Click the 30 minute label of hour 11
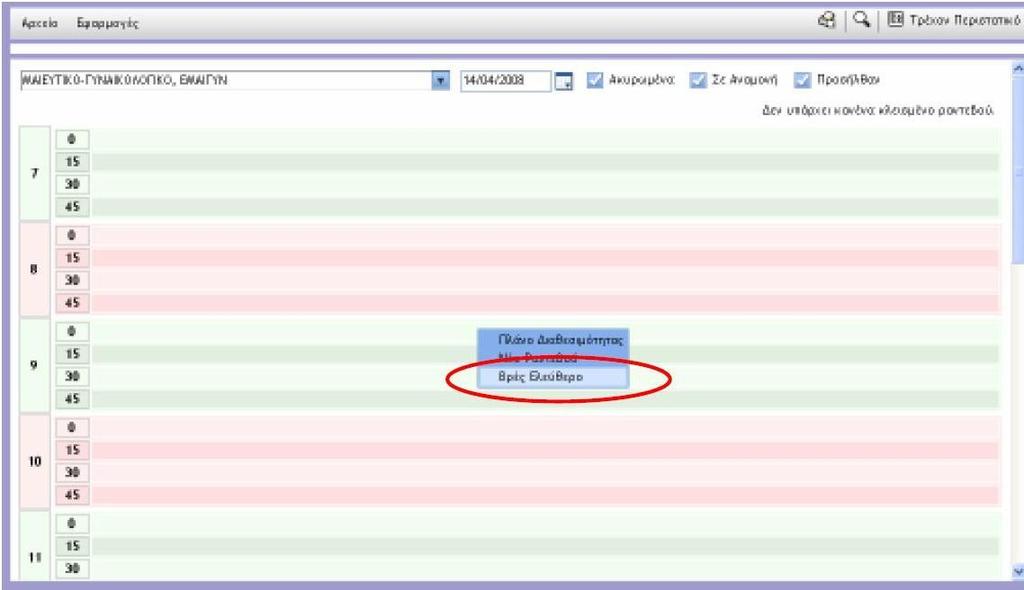This screenshot has width=1024, height=590. point(72,568)
